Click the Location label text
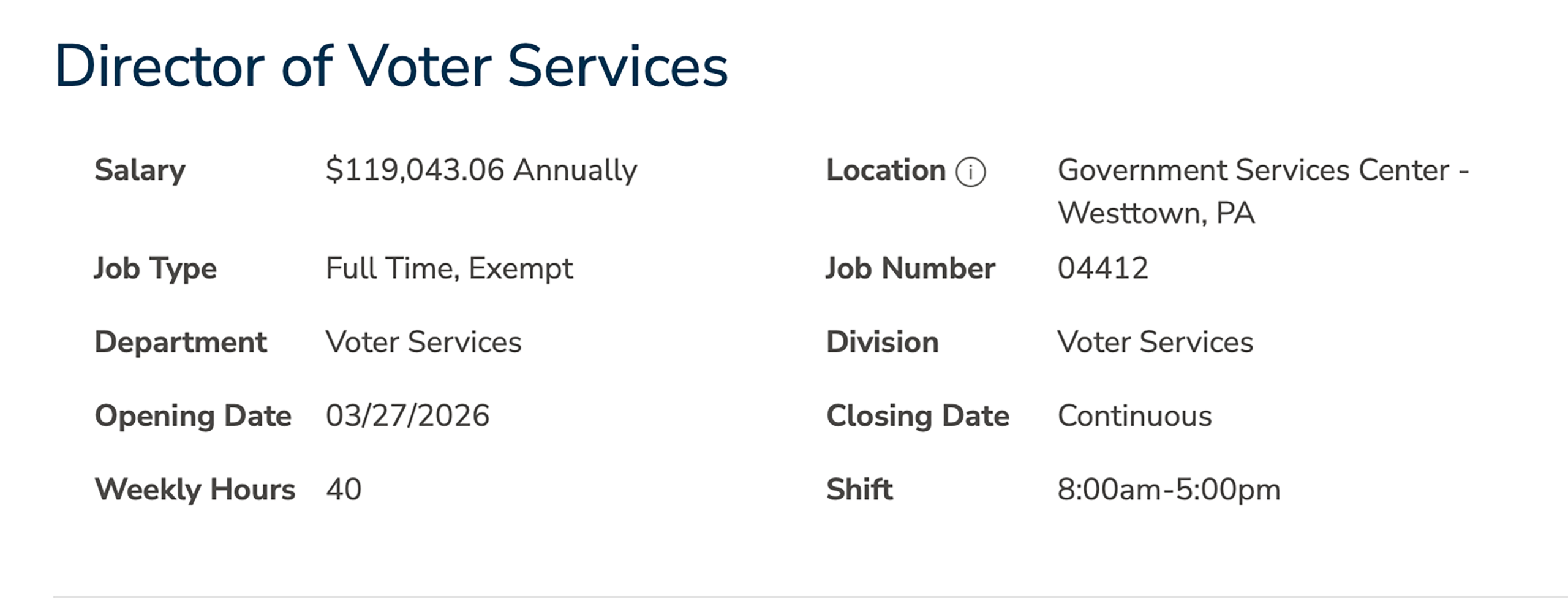Image resolution: width=1568 pixels, height=598 pixels. pos(886,170)
